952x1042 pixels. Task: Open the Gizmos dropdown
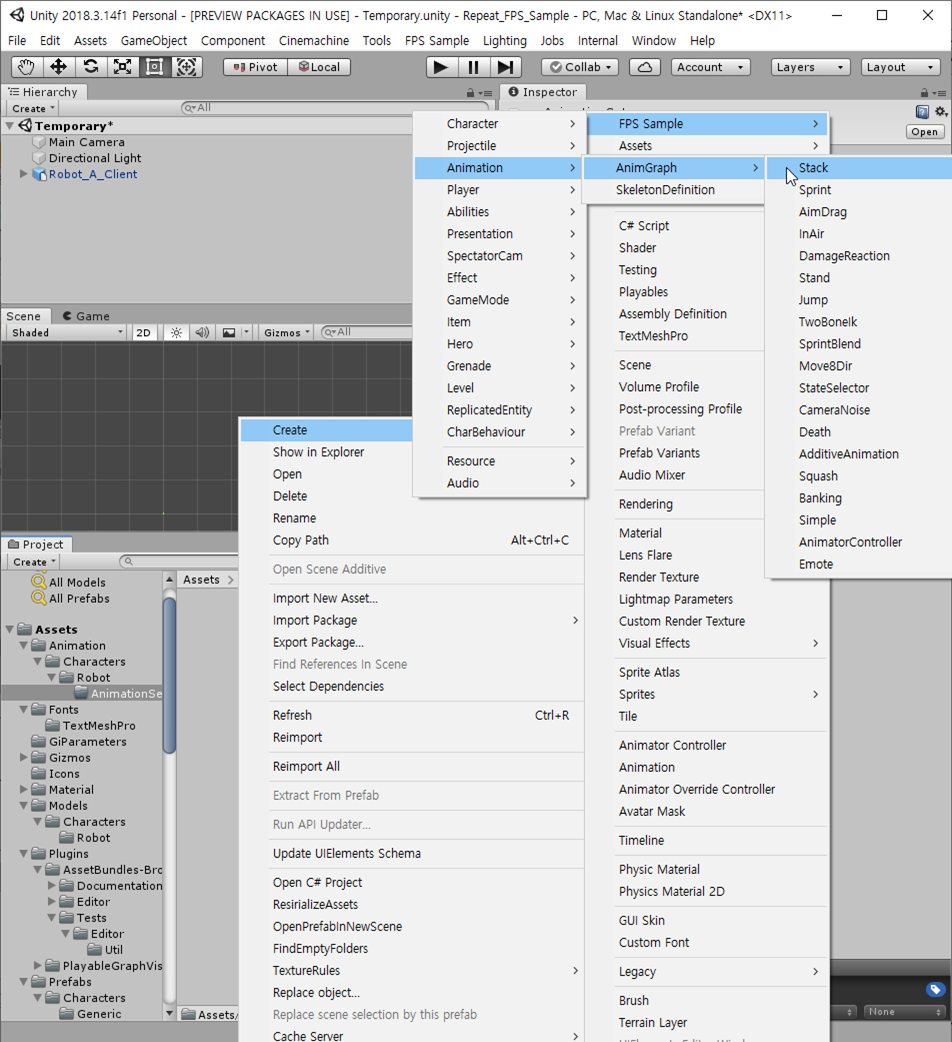(x=286, y=332)
